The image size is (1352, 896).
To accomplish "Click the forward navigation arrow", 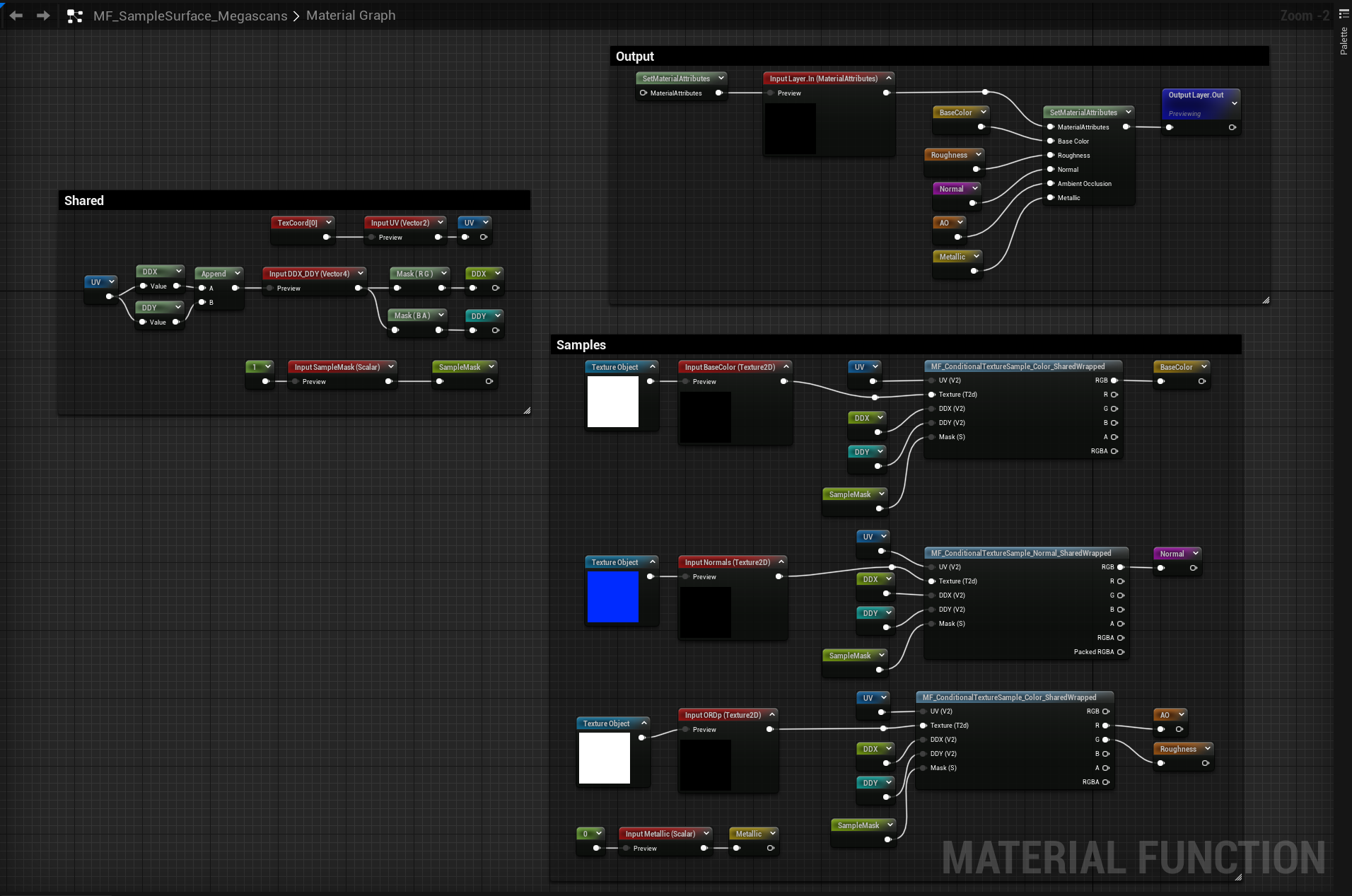I will point(42,15).
